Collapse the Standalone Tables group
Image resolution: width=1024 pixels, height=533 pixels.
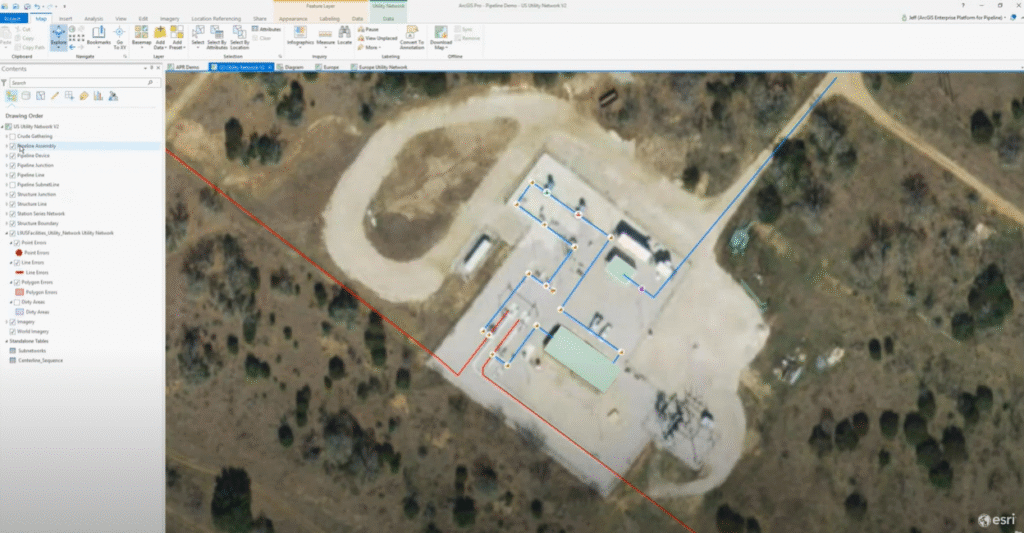7,341
